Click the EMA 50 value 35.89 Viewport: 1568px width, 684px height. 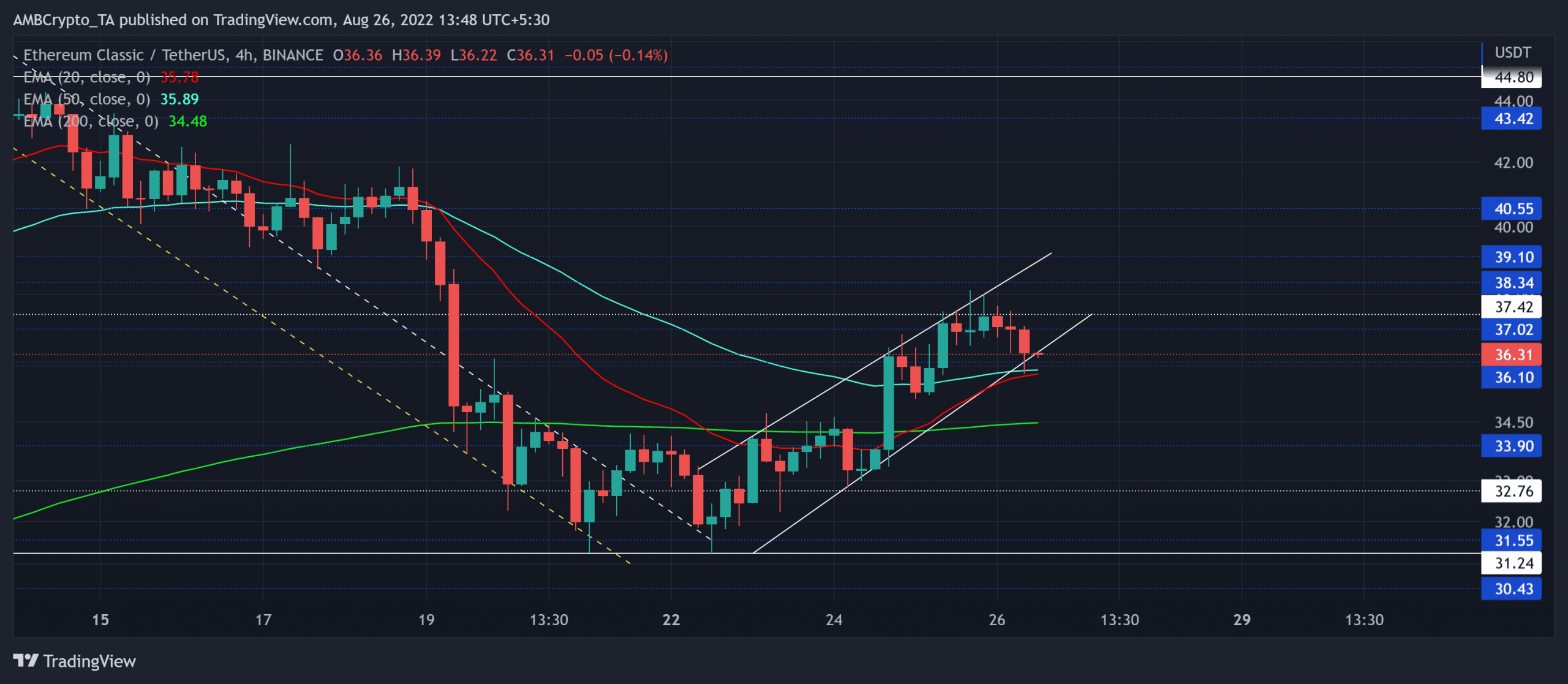[x=179, y=99]
